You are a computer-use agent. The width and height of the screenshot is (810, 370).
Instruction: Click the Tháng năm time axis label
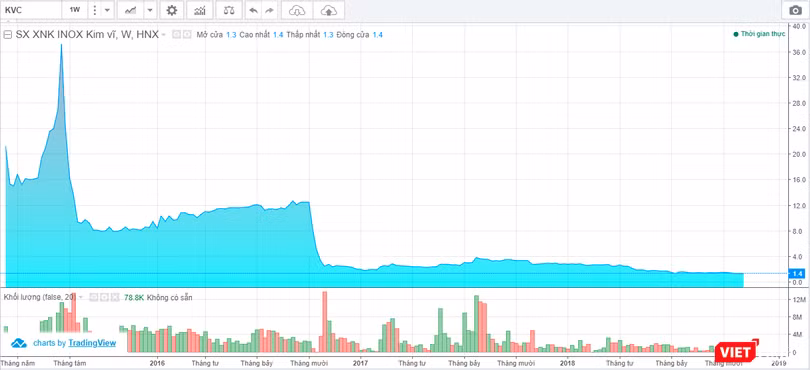18,363
